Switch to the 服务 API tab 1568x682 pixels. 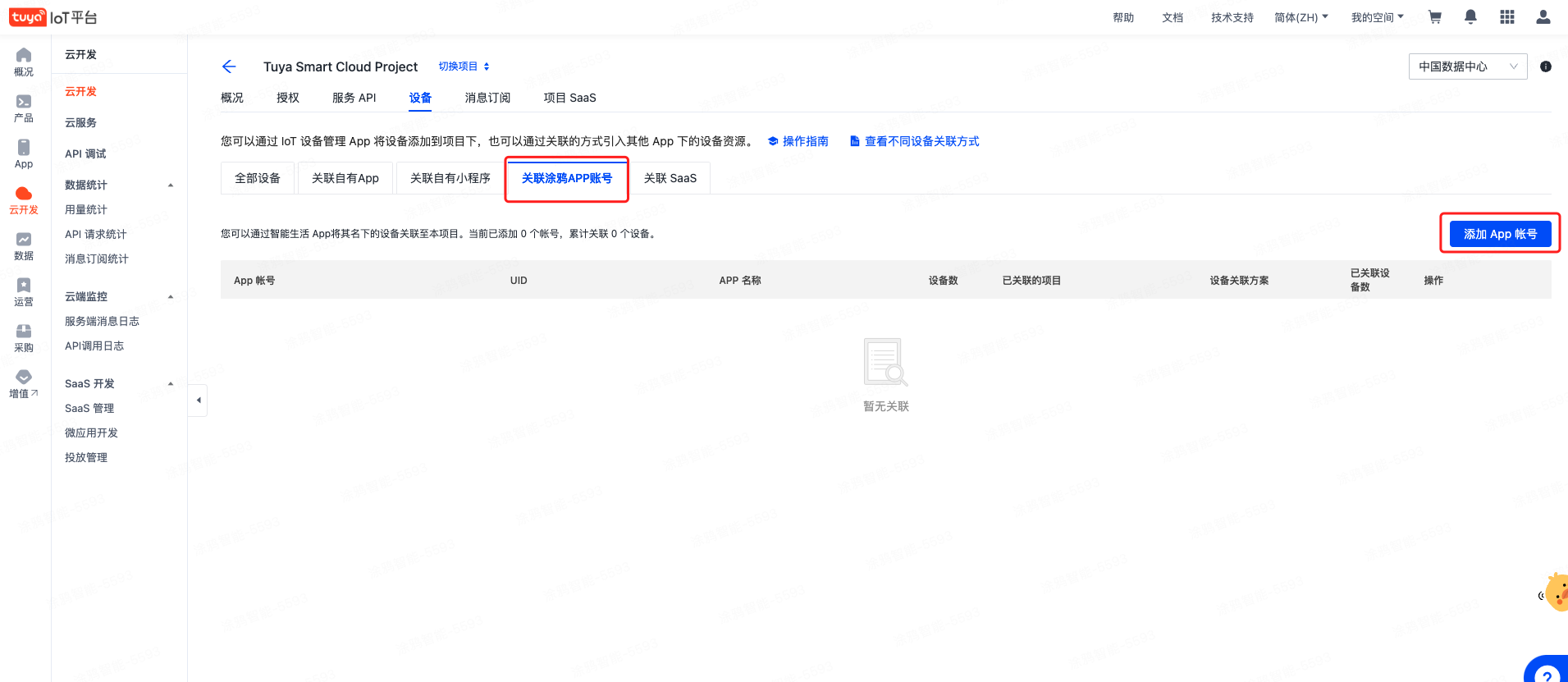coord(354,98)
